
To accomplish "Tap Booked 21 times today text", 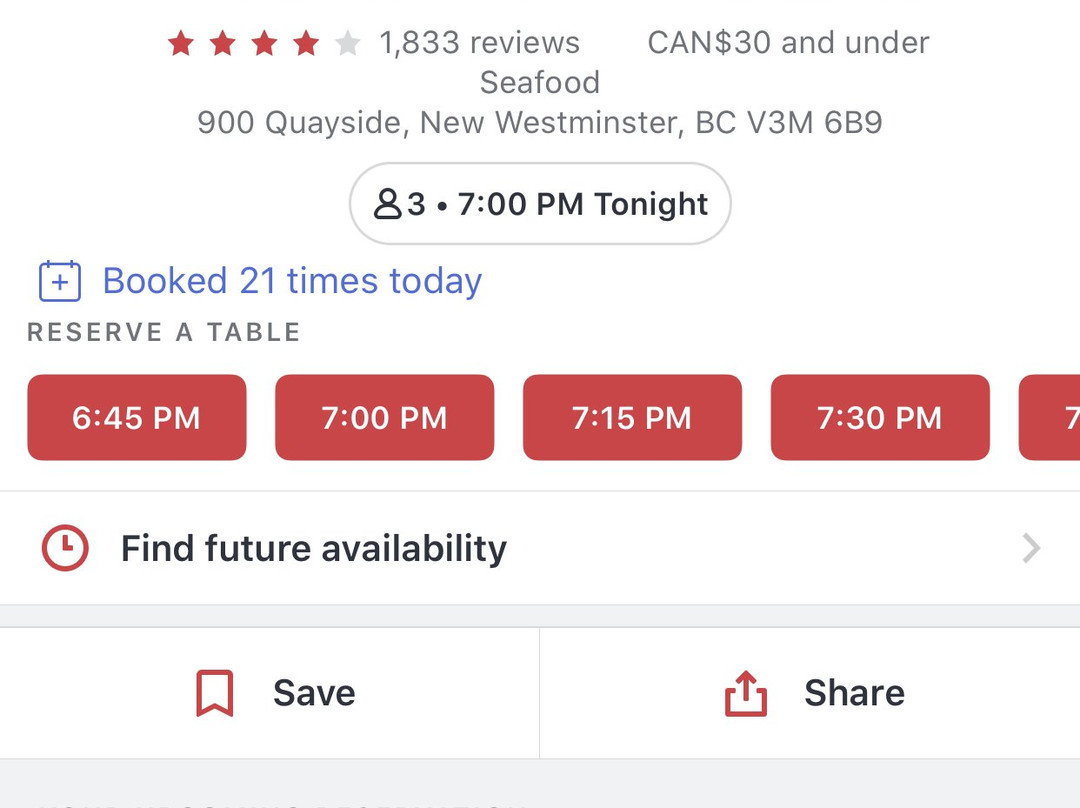I will (x=292, y=281).
